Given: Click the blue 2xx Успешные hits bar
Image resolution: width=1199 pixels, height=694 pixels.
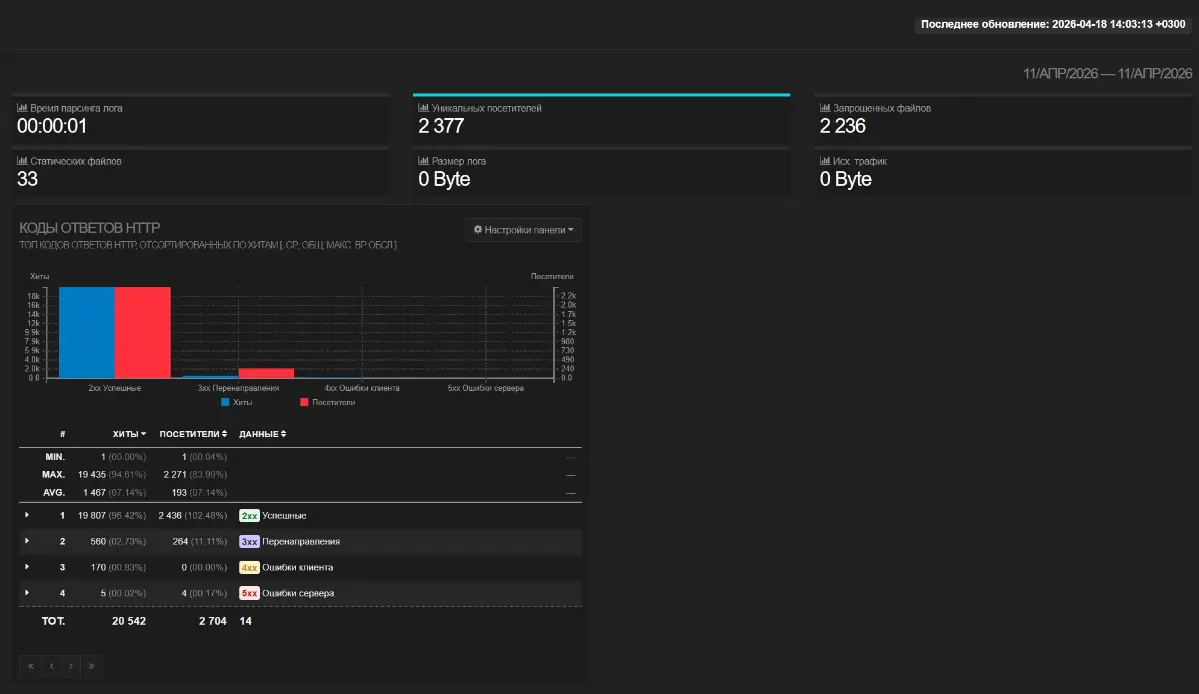Looking at the screenshot, I should pos(86,332).
